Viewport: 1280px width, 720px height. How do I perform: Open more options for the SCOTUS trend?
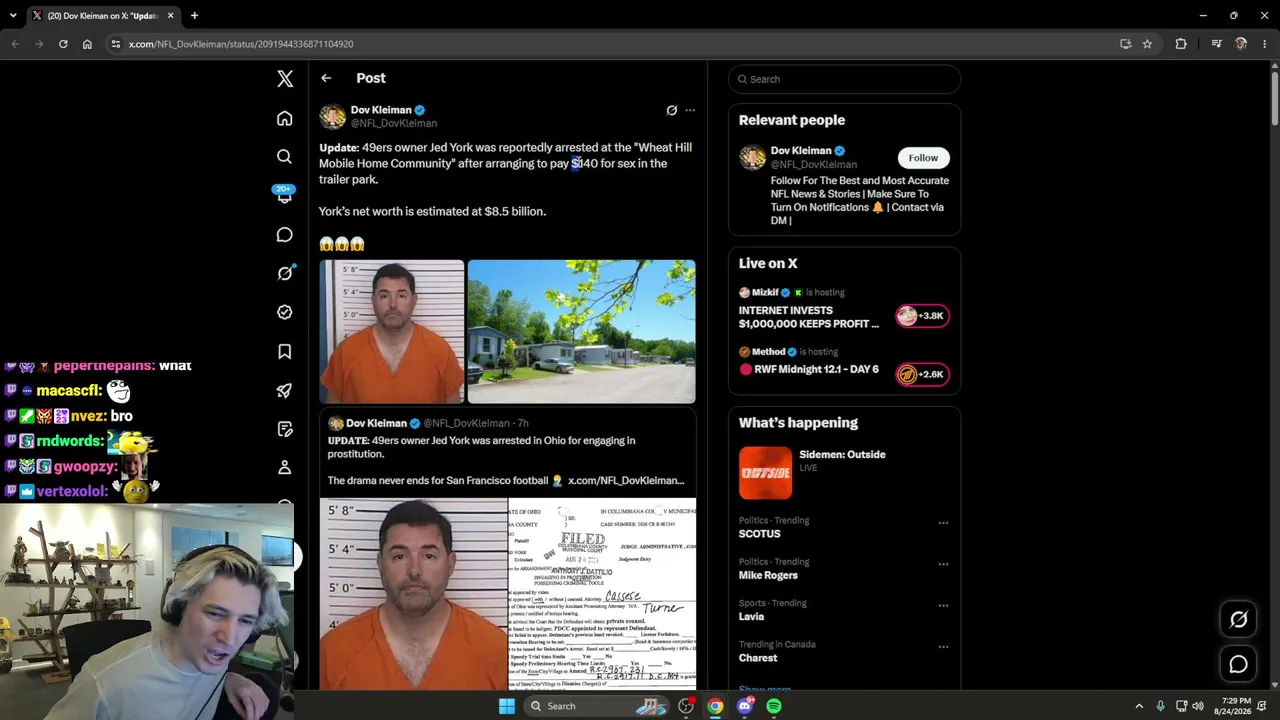pos(943,522)
